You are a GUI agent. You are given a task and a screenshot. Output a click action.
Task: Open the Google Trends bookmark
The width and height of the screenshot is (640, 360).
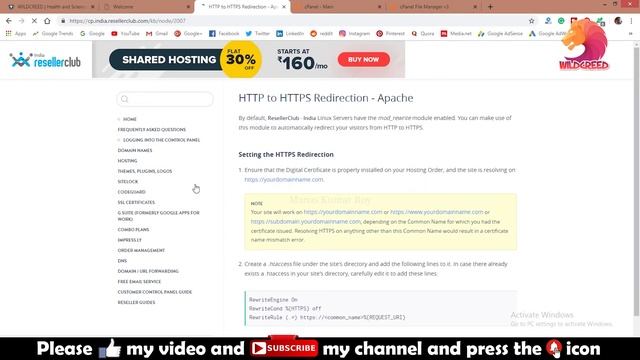tap(53, 33)
